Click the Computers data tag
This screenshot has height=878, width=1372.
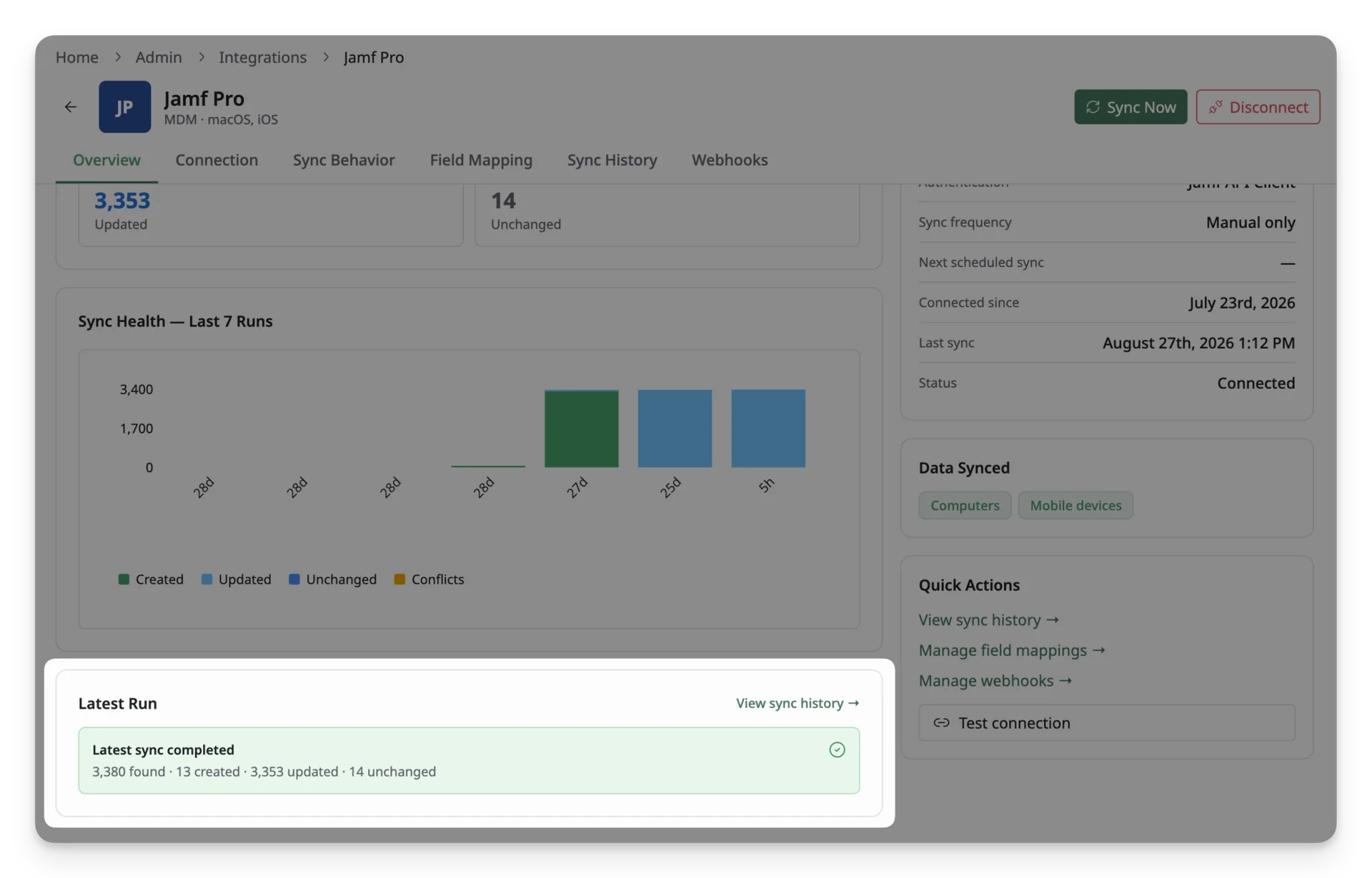tap(965, 505)
